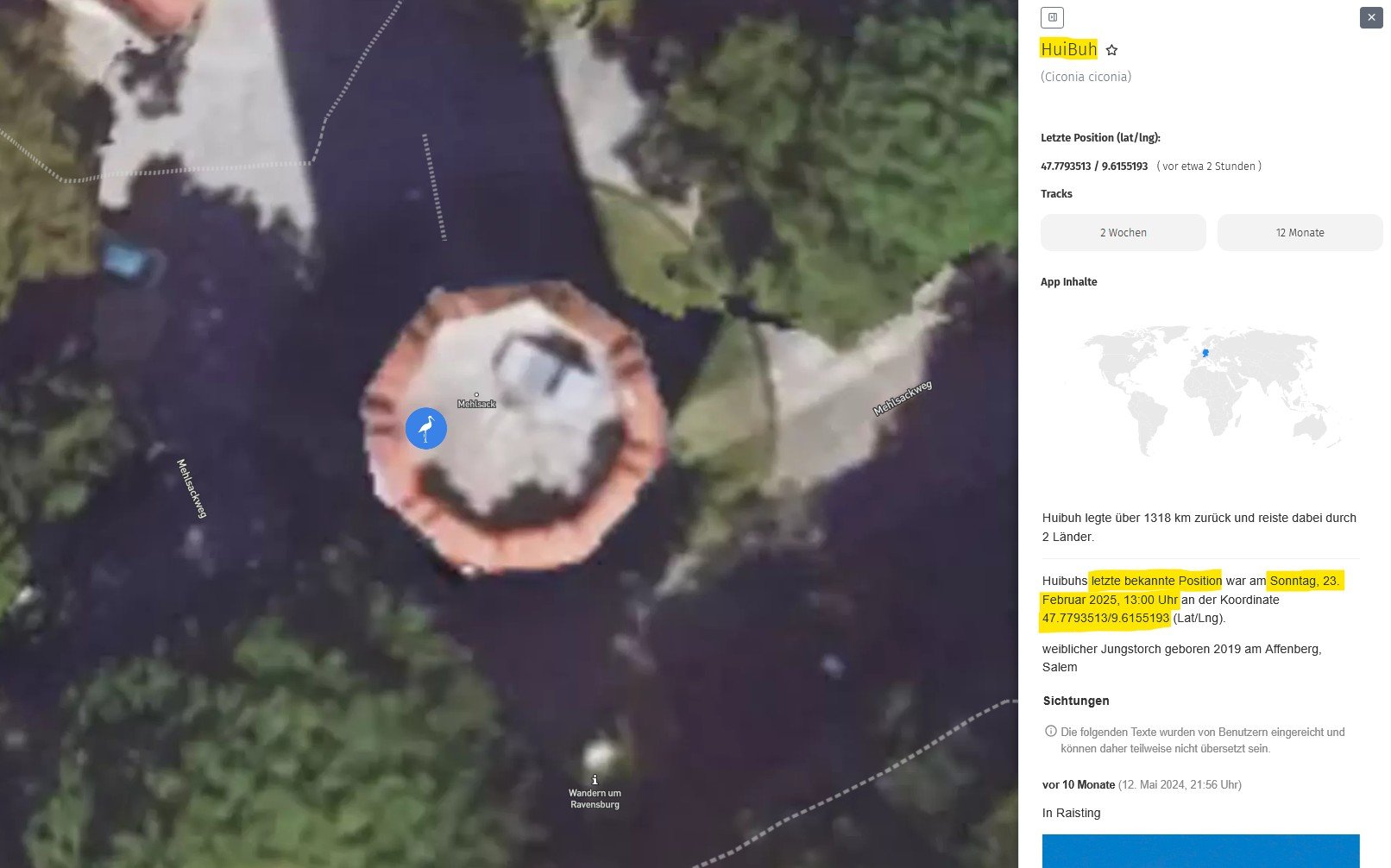Select the left Mehlsackweg street label
The height and width of the screenshot is (868, 1391).
click(x=192, y=488)
